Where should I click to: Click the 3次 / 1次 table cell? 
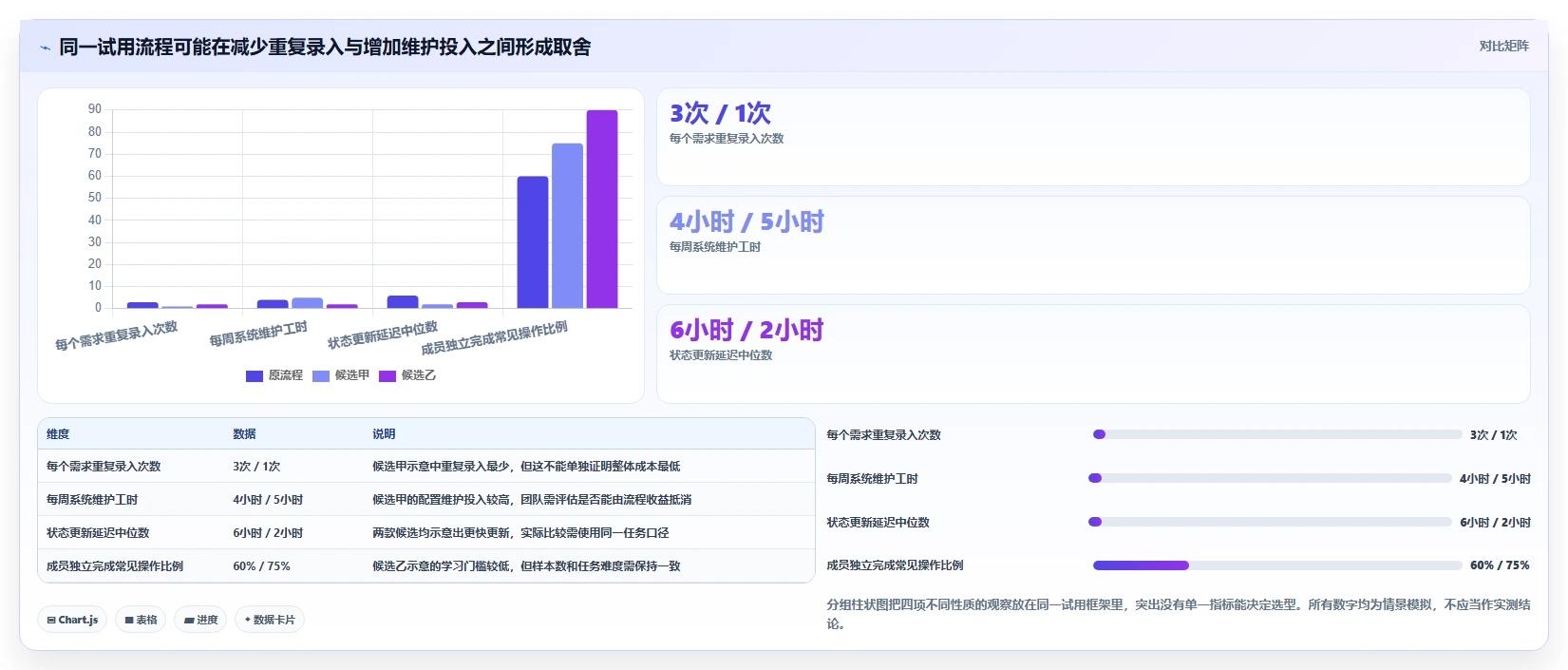click(x=256, y=467)
